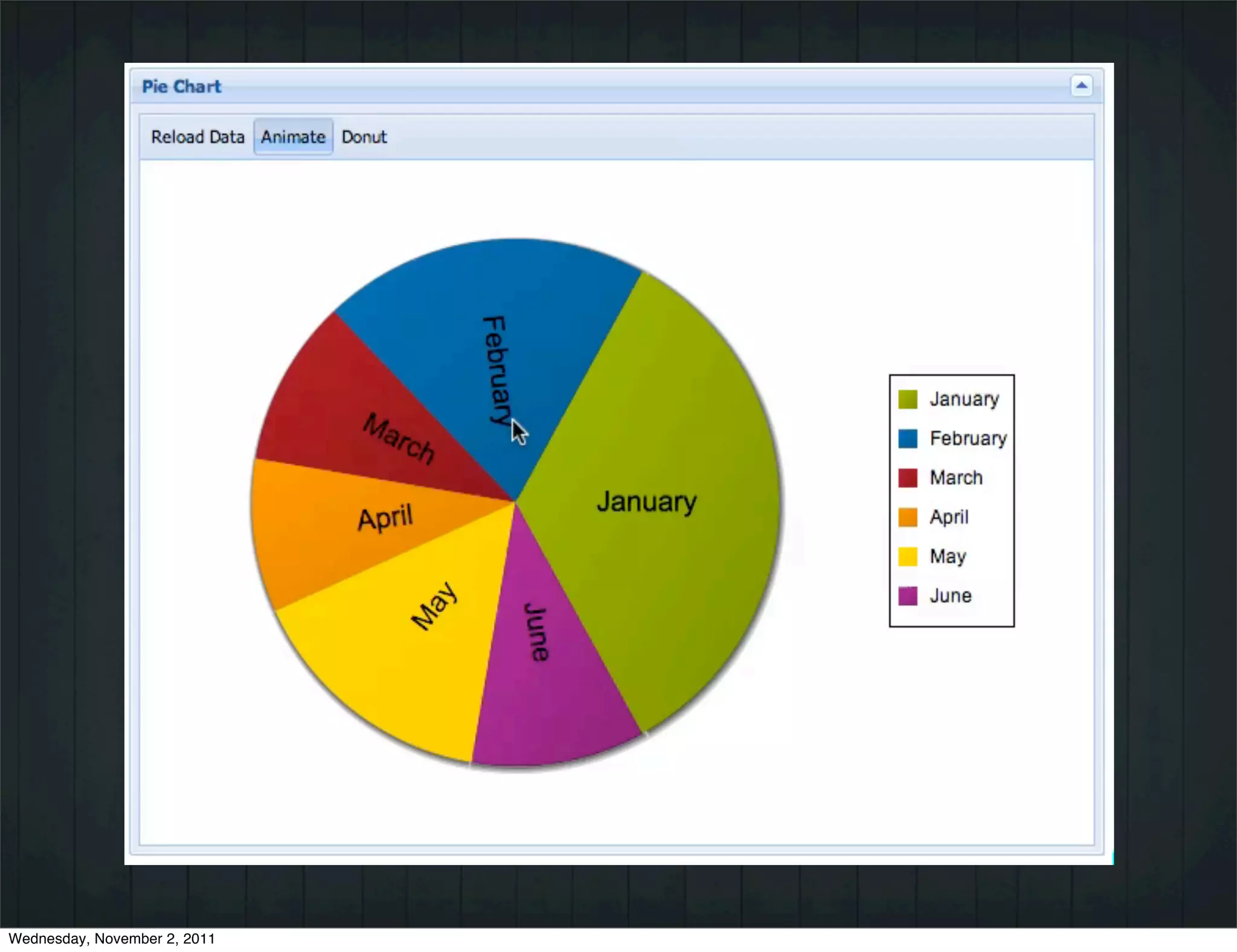Click the June label in legend

(950, 596)
